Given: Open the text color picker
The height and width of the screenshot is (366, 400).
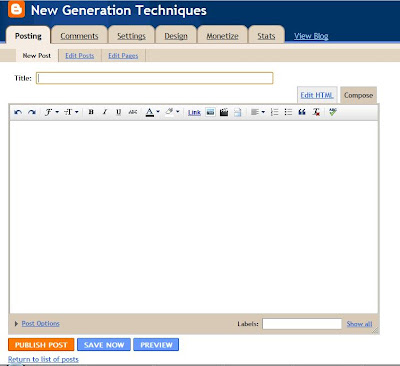Looking at the screenshot, I should point(152,112).
